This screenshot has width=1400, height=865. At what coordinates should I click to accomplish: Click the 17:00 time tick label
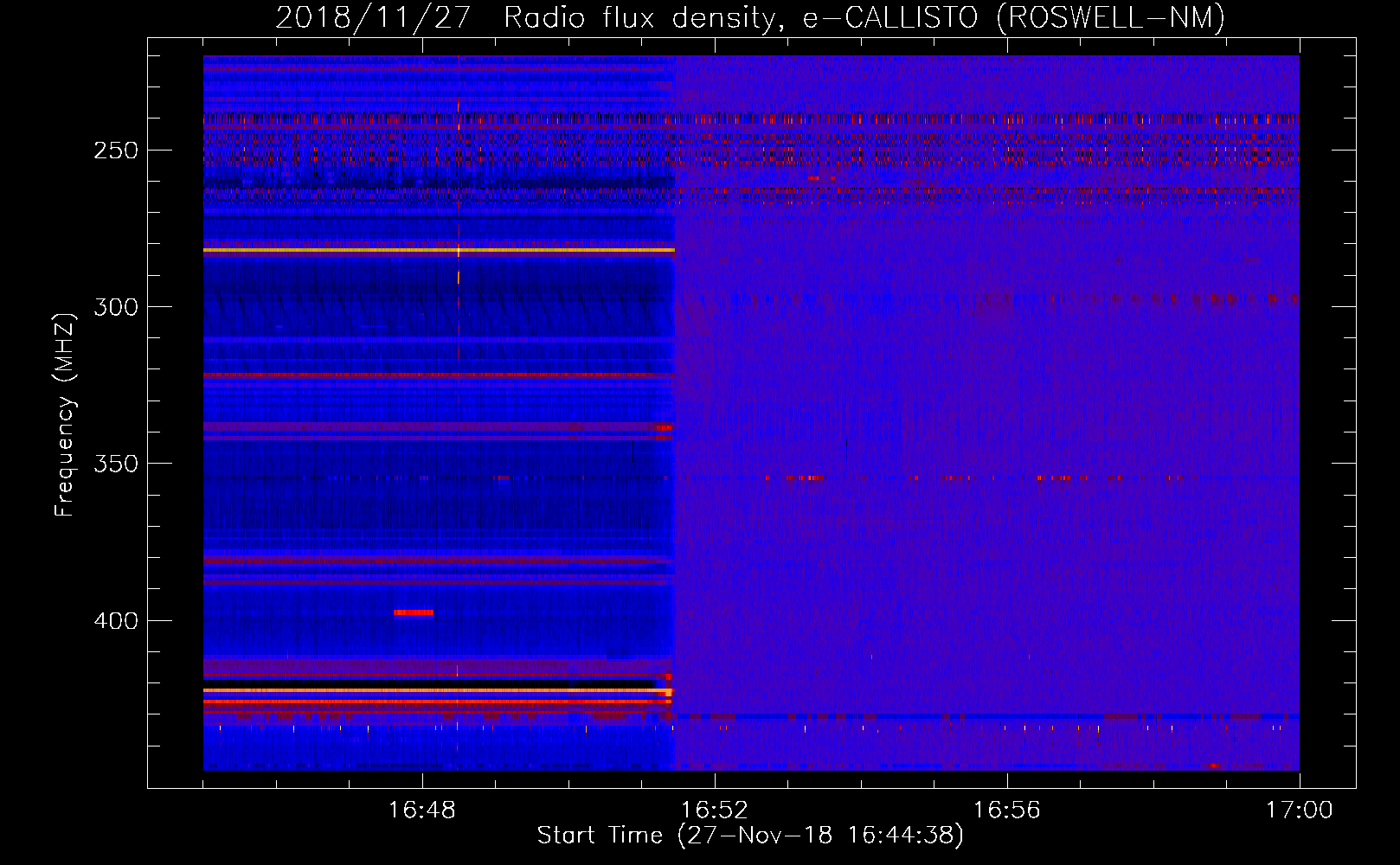point(1299,810)
